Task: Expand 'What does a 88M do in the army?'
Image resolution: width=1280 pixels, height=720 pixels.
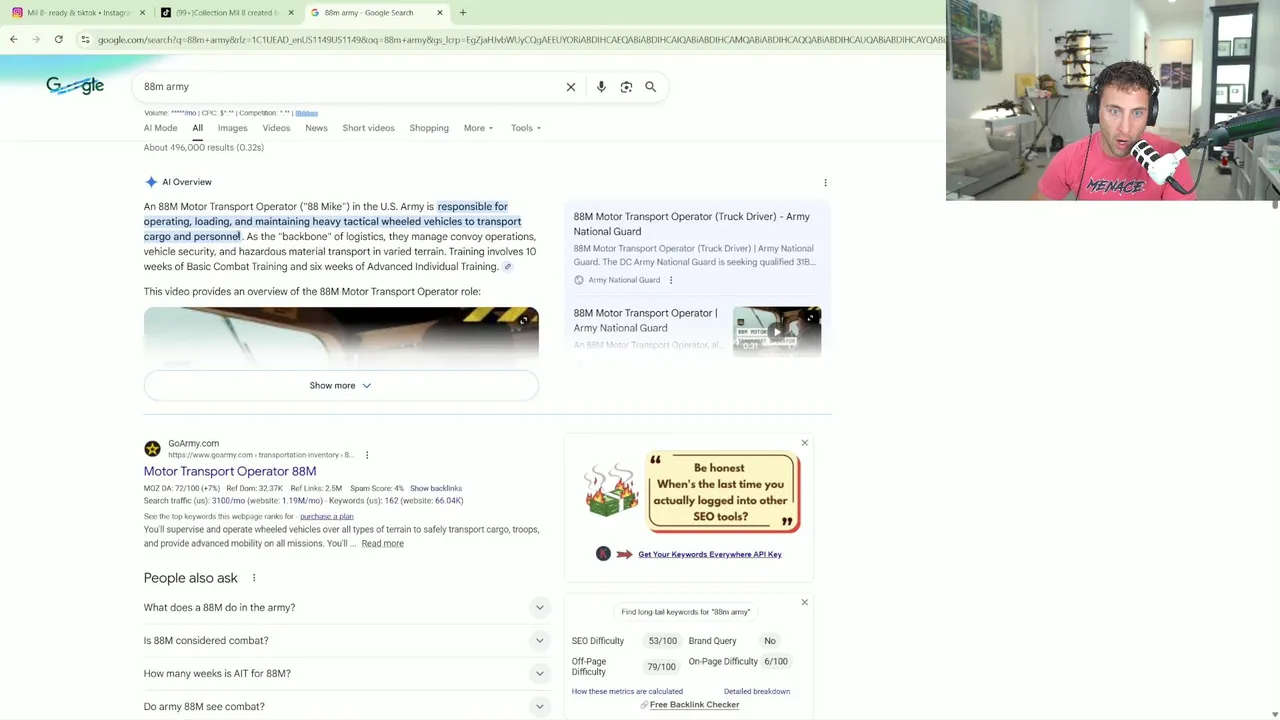Action: (x=346, y=607)
